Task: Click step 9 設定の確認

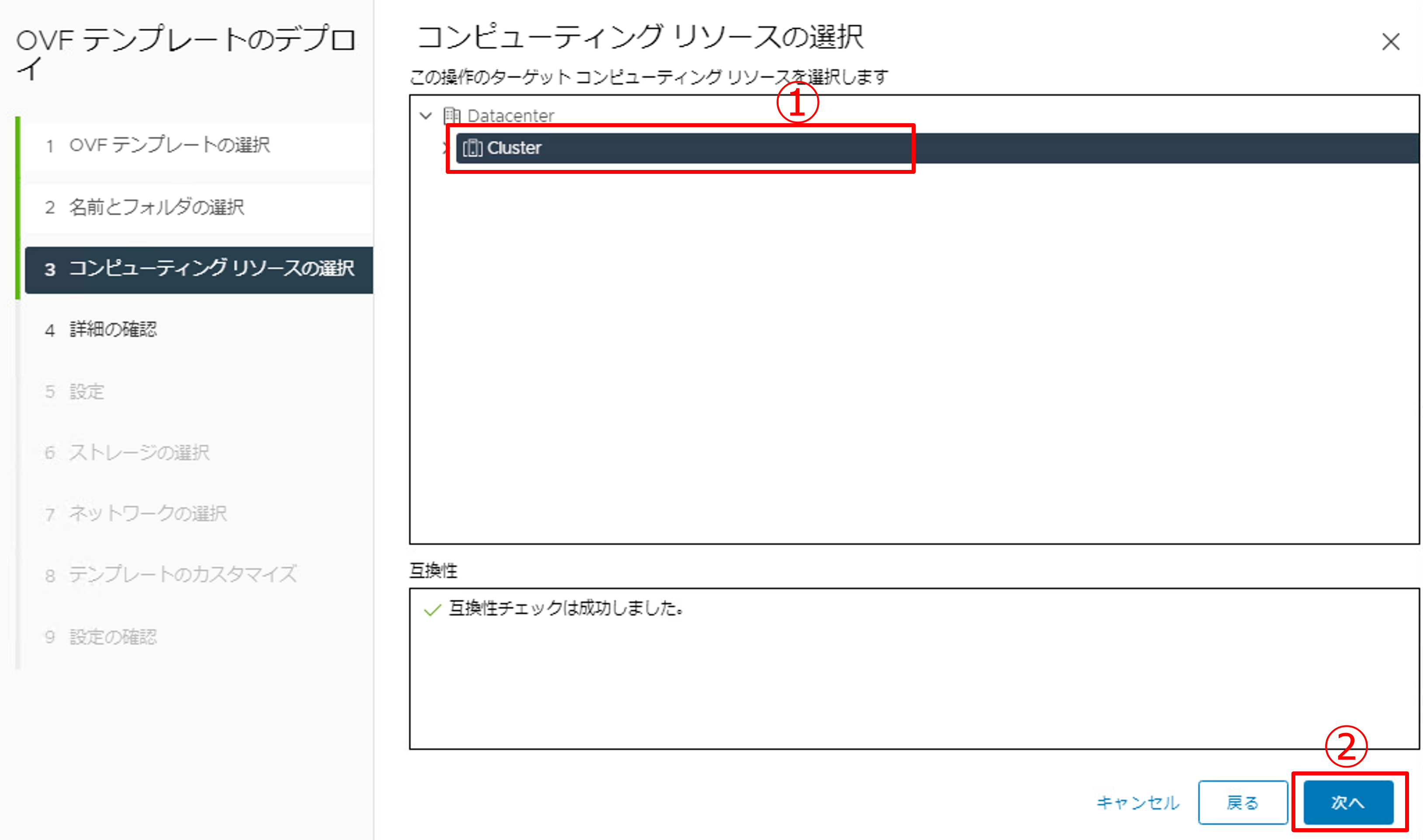Action: [113, 637]
